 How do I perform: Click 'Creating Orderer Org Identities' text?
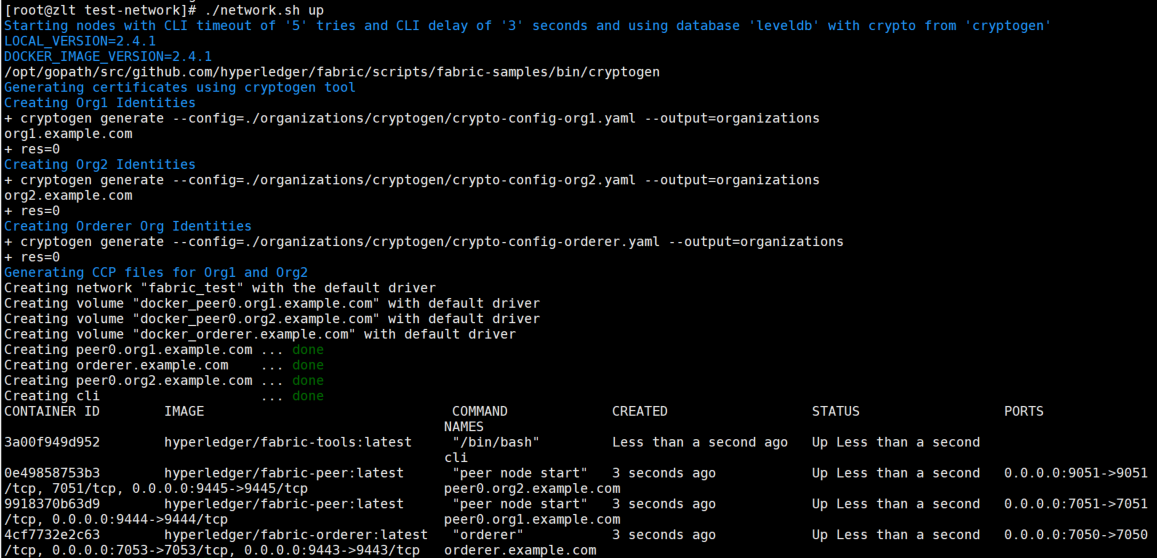click(128, 226)
